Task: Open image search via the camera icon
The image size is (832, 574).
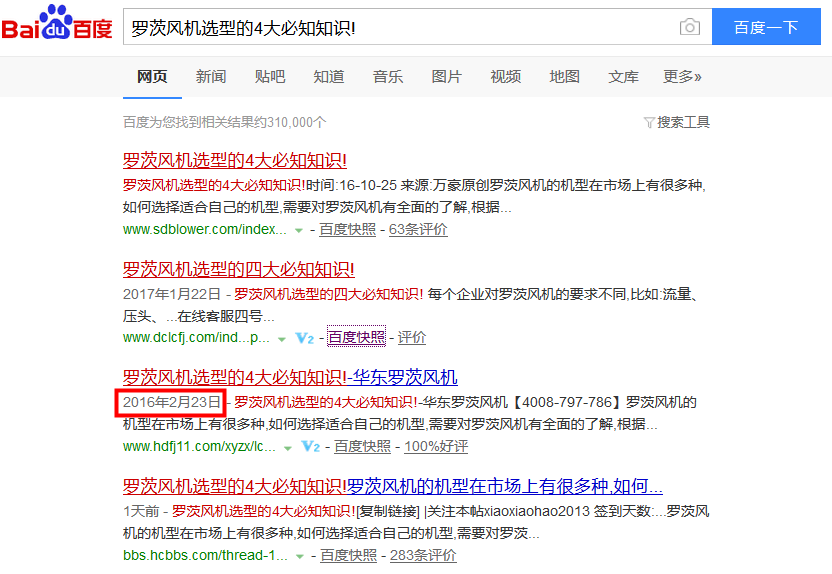Action: (x=689, y=27)
